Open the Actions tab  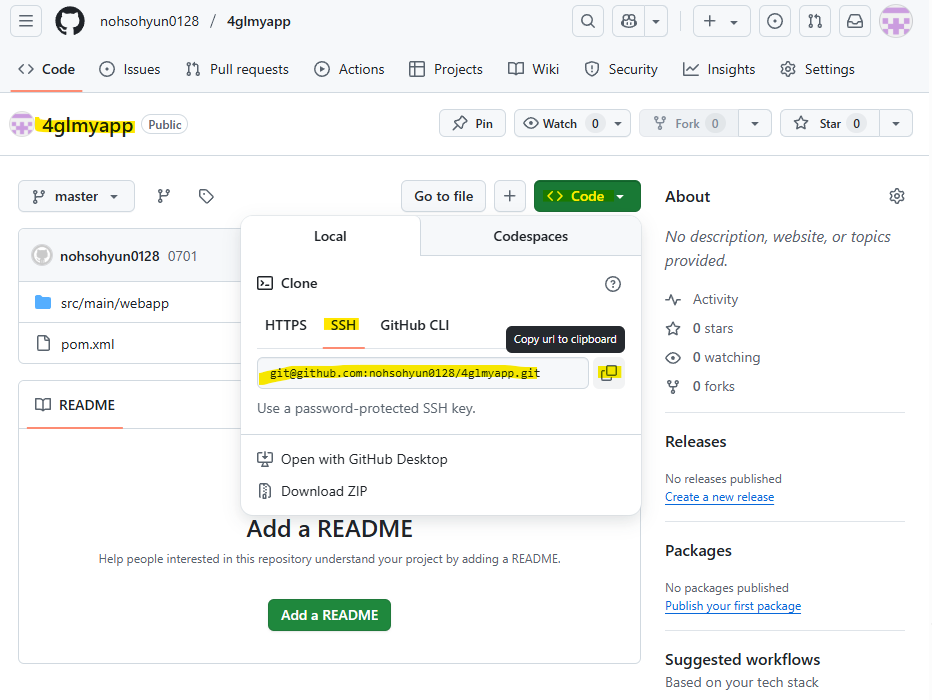point(350,70)
